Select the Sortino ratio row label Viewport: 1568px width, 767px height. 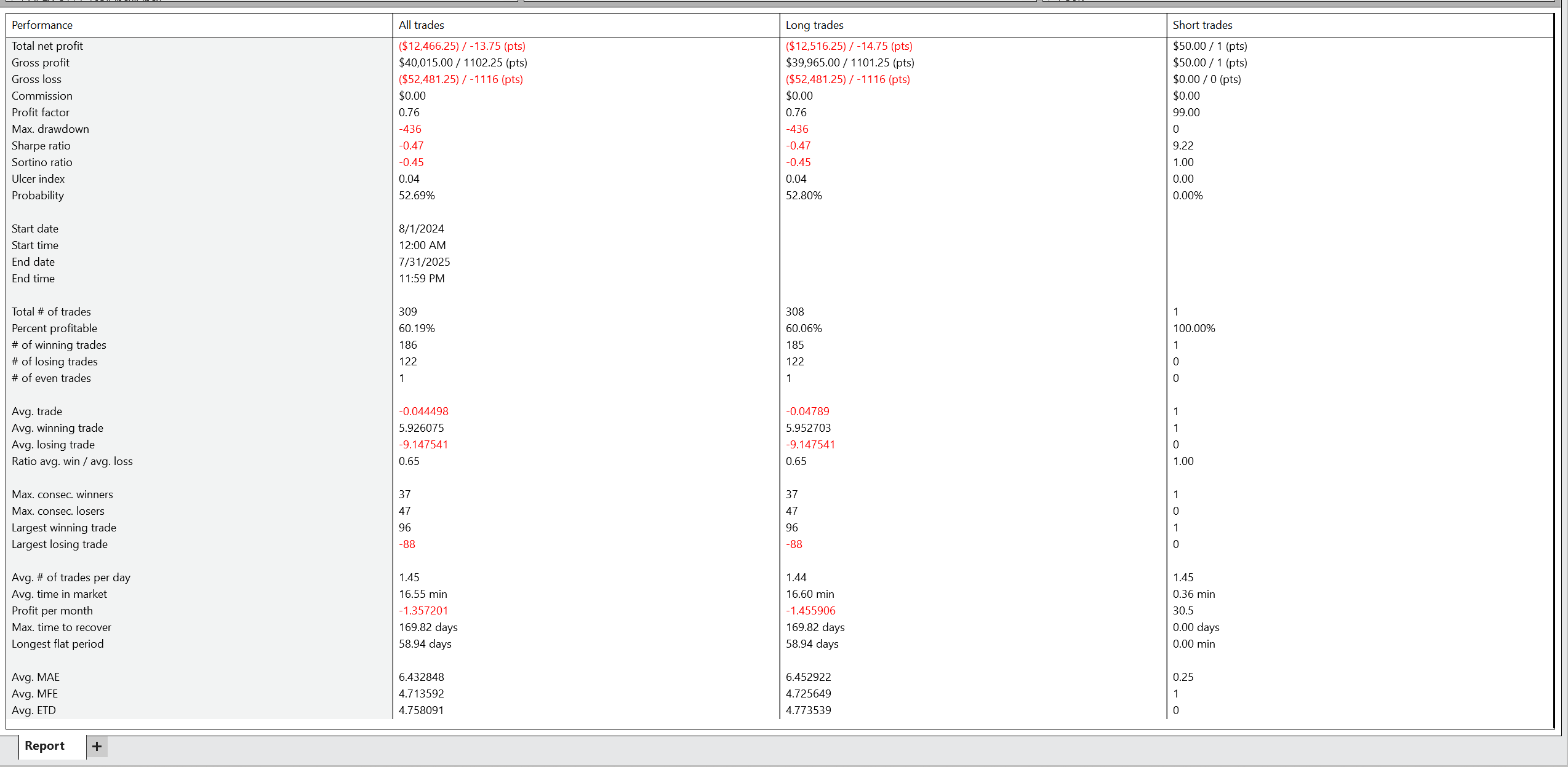pos(42,162)
